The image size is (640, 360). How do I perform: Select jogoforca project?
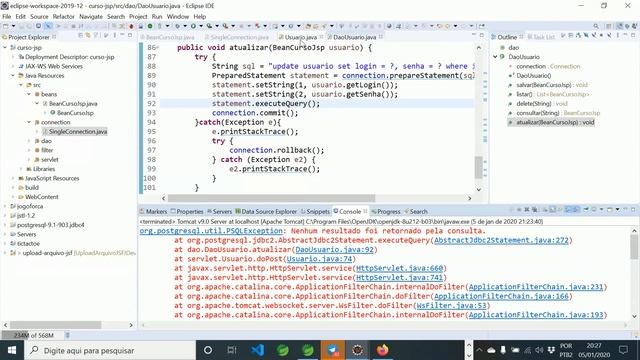tap(29, 206)
